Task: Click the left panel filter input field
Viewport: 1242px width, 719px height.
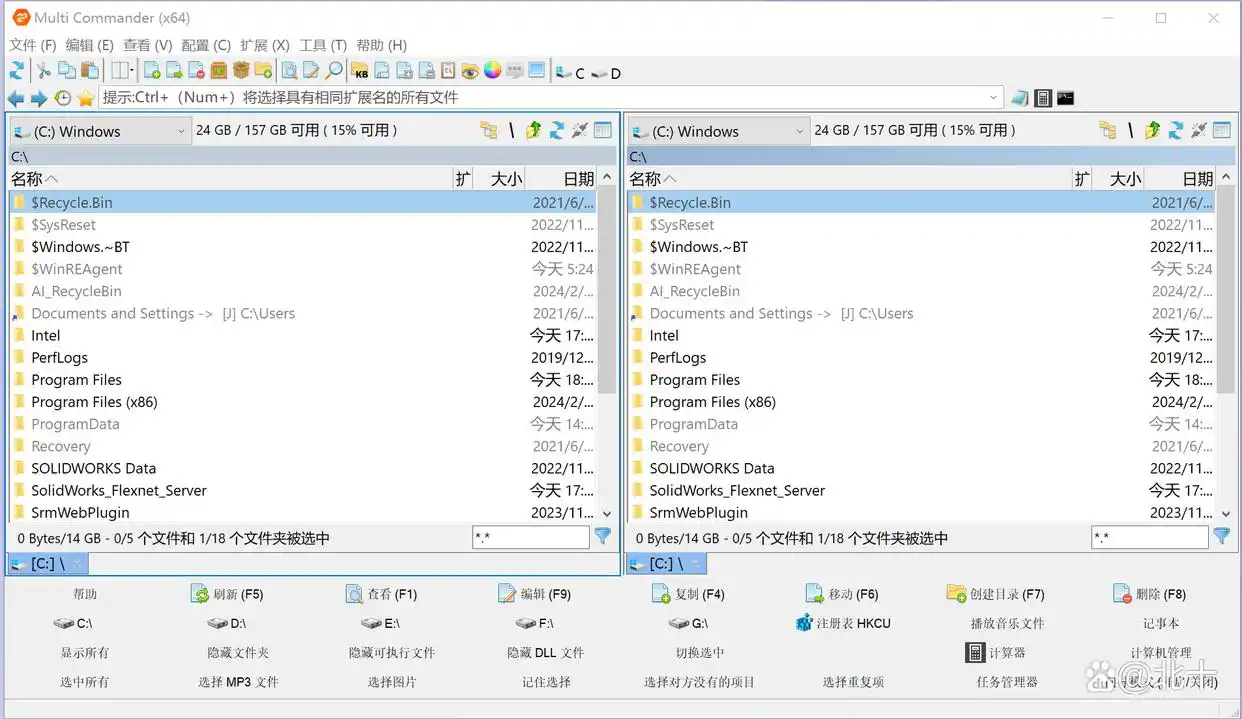Action: point(531,538)
